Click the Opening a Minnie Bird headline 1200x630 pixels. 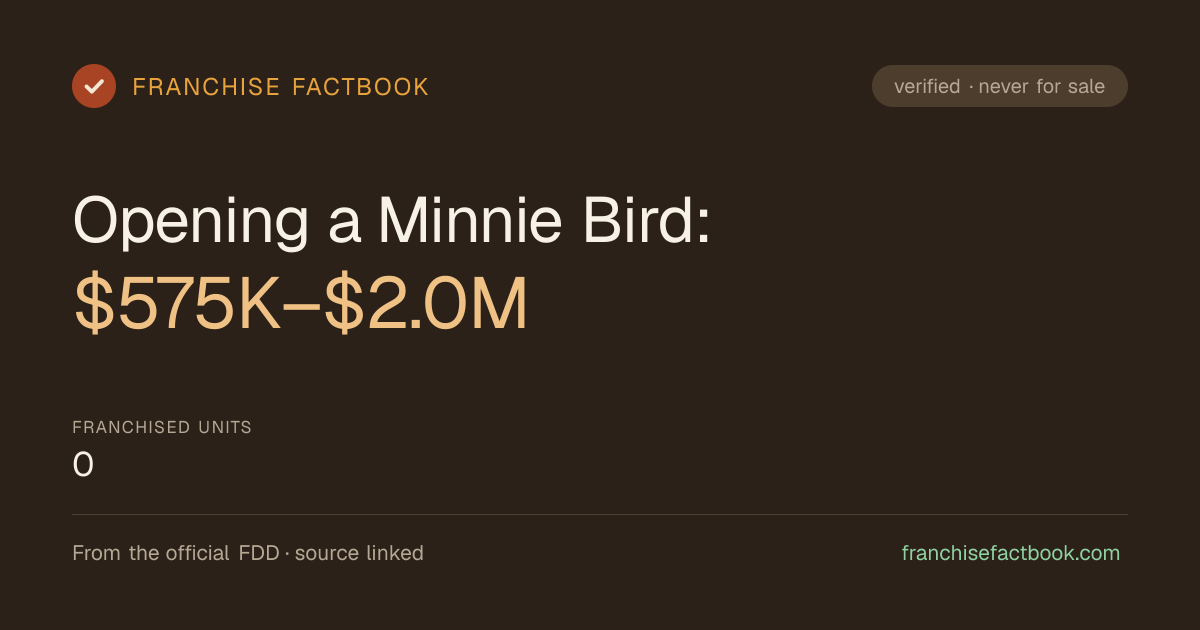pyautogui.click(x=392, y=221)
